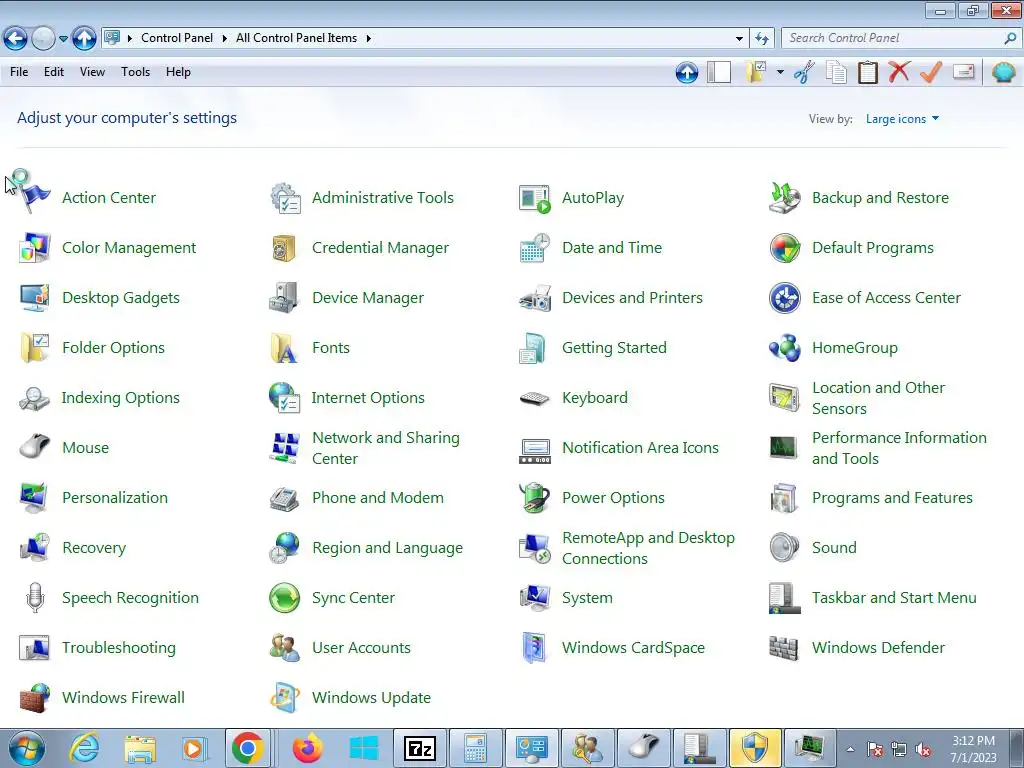Click the Speech Recognition microphone icon

(x=35, y=598)
